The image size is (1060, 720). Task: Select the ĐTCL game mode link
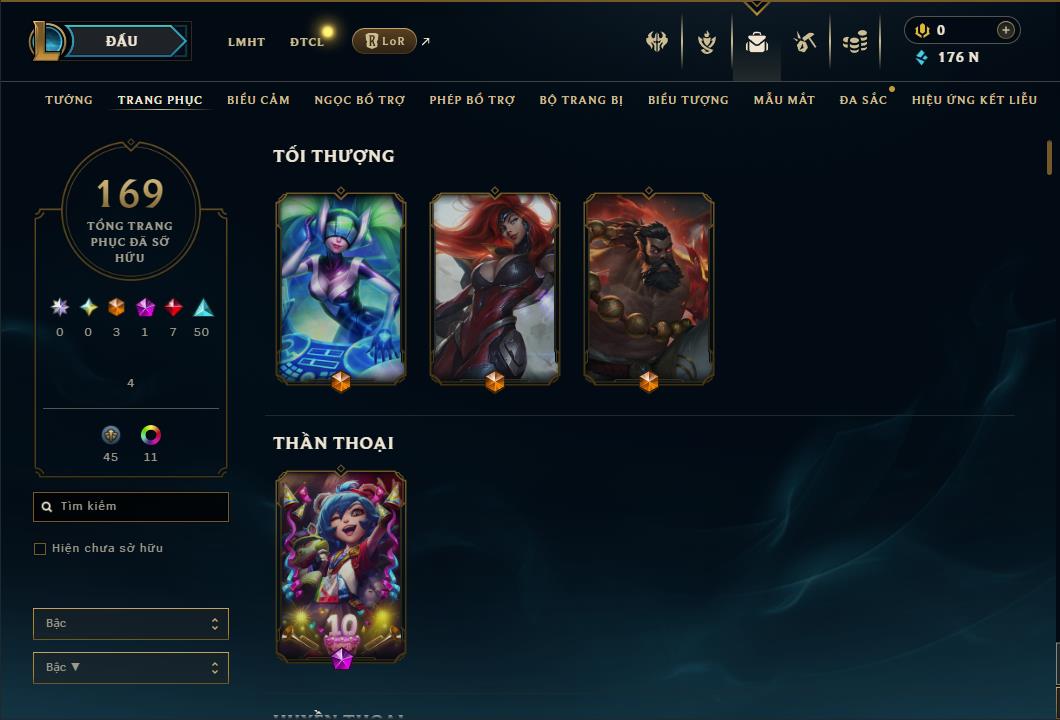[x=307, y=42]
